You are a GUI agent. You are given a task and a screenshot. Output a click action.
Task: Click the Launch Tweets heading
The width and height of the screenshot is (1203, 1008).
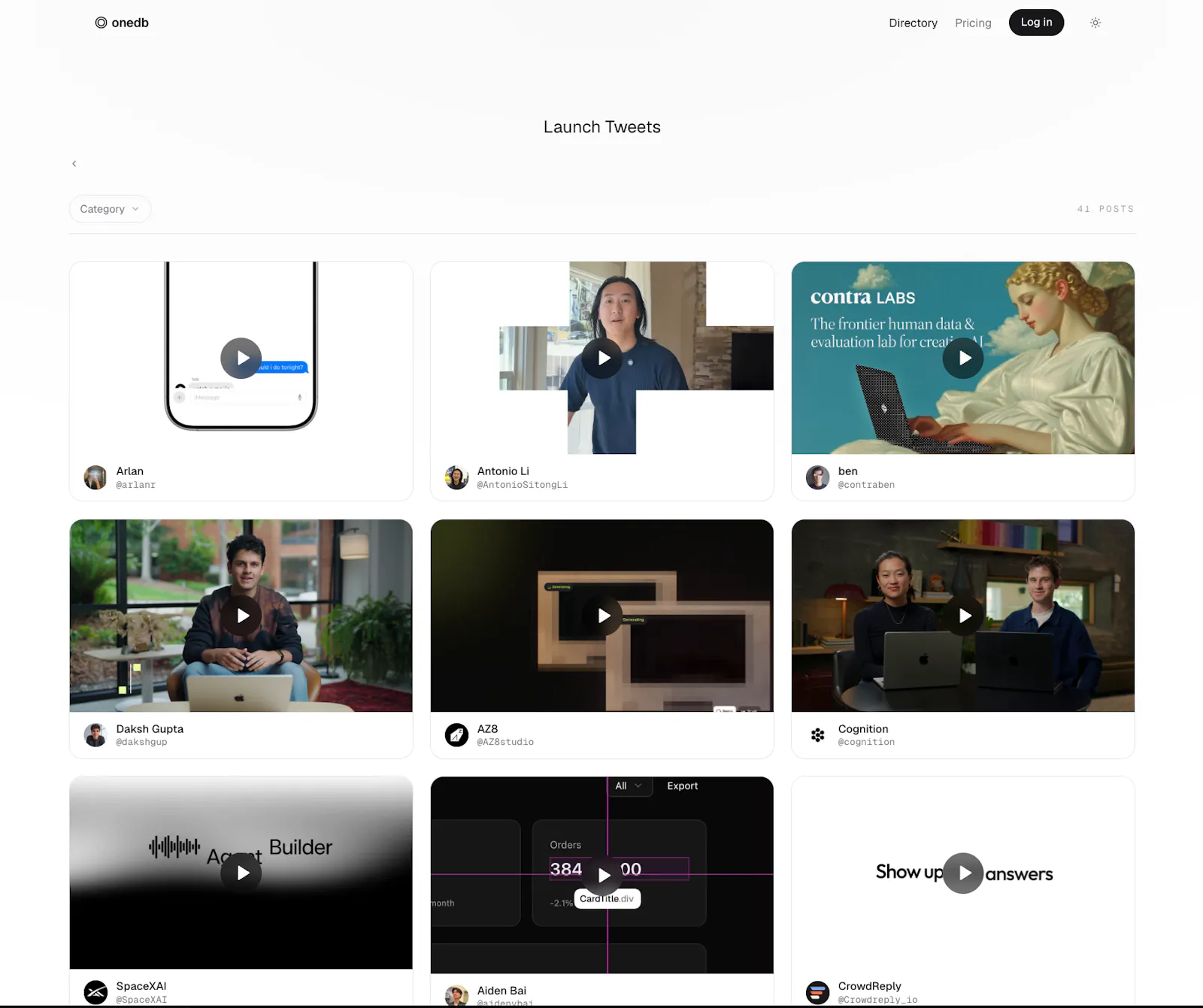(x=601, y=127)
